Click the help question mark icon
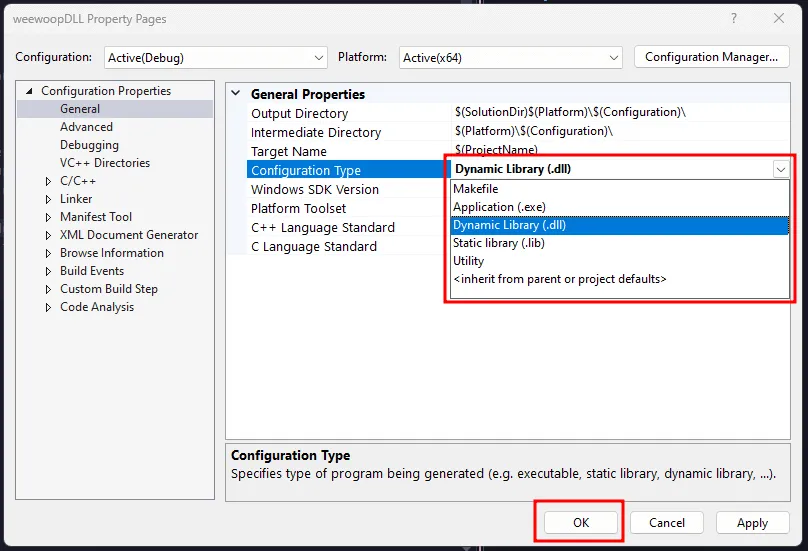This screenshot has width=808, height=551. coord(735,18)
